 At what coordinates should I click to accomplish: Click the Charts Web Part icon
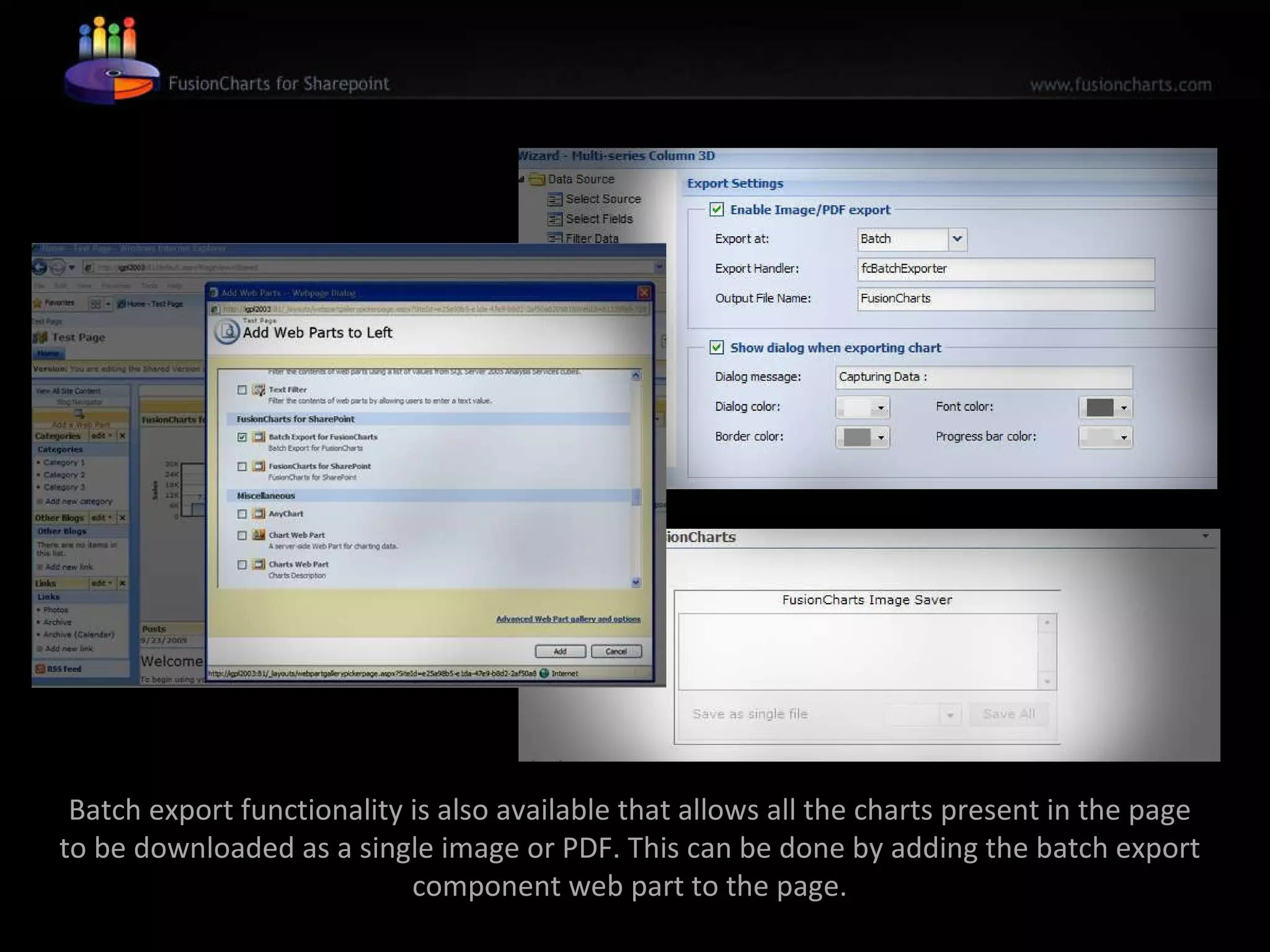click(x=259, y=565)
